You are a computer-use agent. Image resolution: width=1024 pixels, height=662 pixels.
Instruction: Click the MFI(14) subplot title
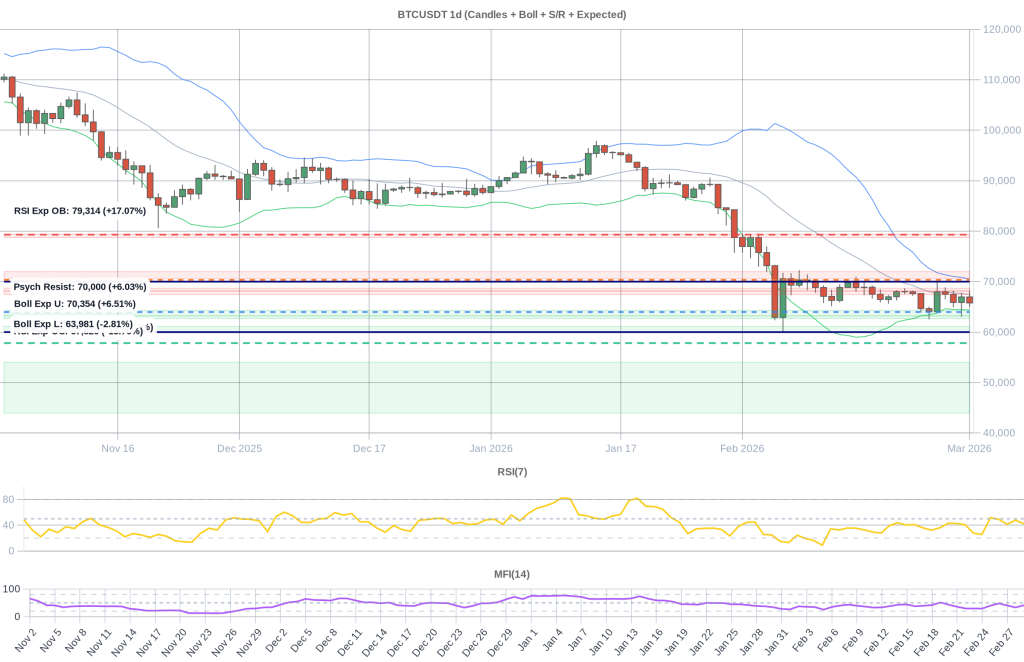pos(513,574)
